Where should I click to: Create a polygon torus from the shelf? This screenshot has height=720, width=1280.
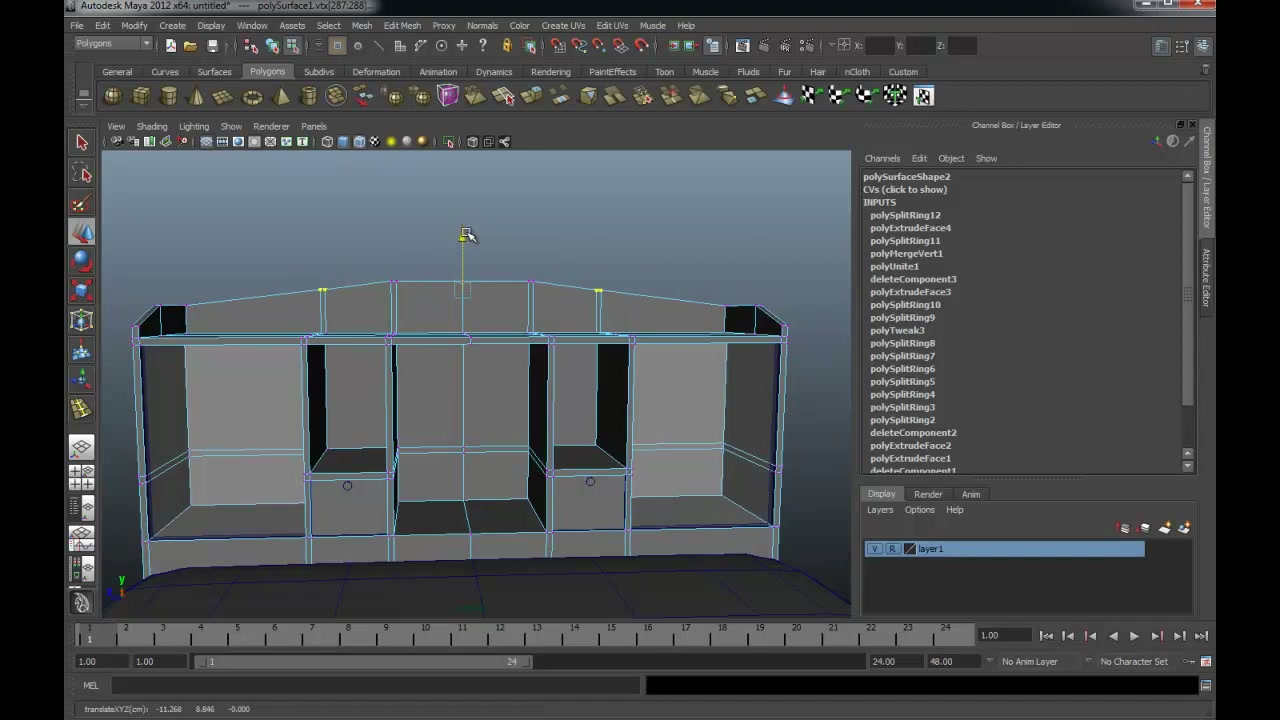(x=253, y=96)
